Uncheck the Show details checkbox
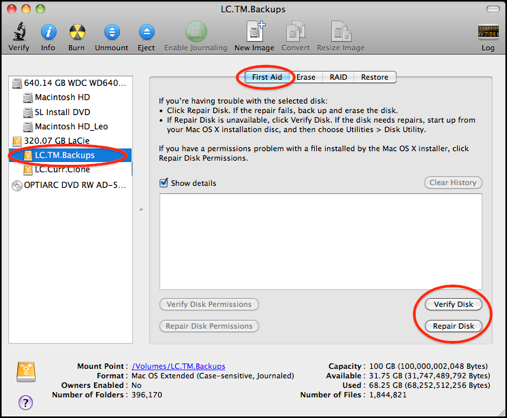The width and height of the screenshot is (507, 418). [x=164, y=183]
